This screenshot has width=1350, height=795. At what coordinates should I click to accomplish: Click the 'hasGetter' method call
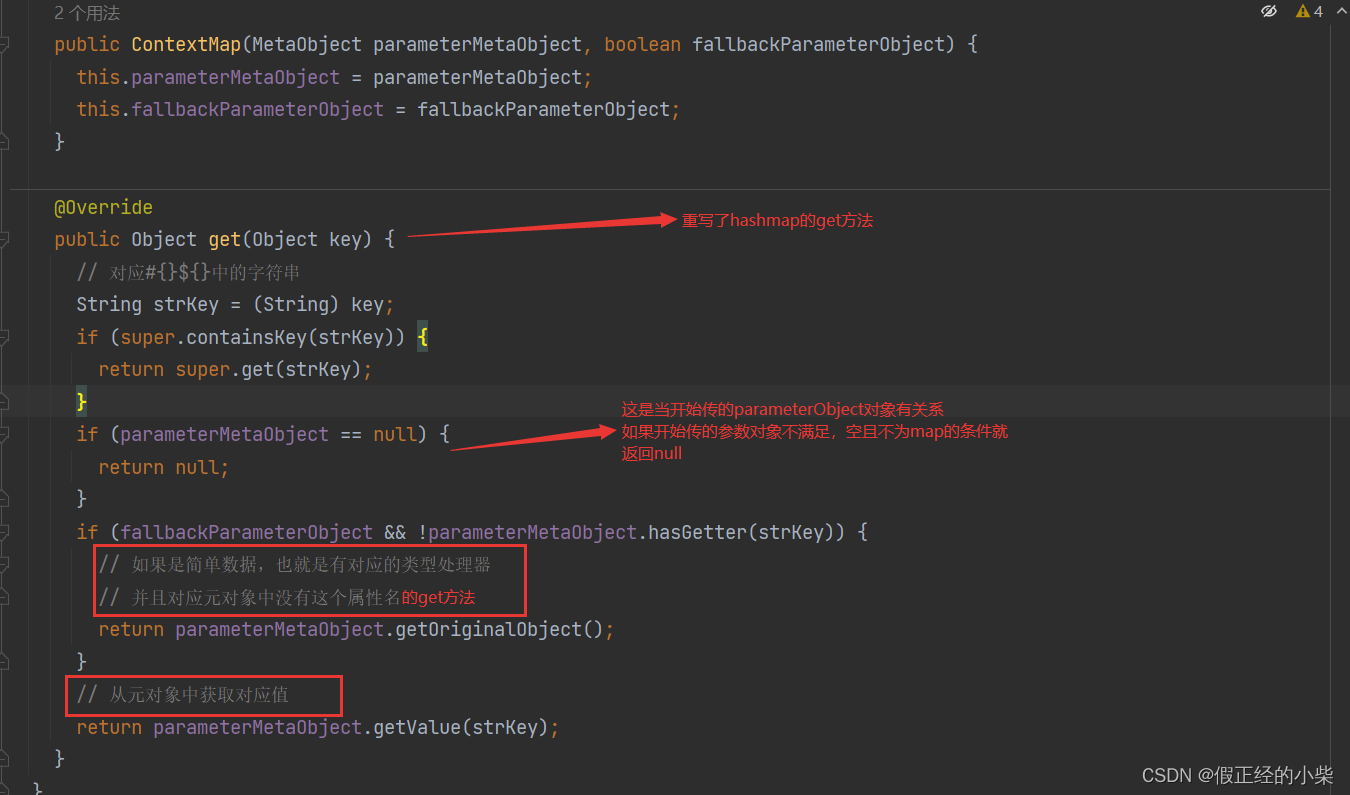coord(697,533)
